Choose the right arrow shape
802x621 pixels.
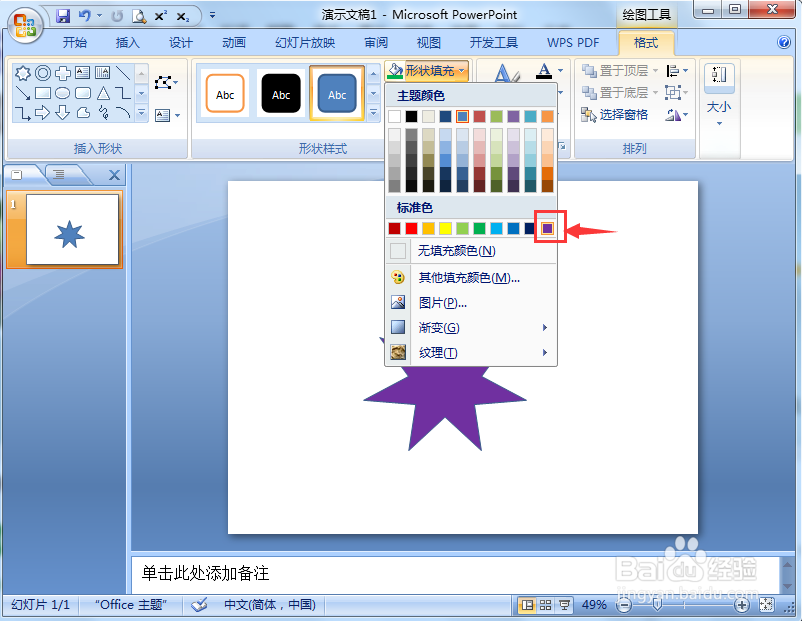tap(42, 113)
